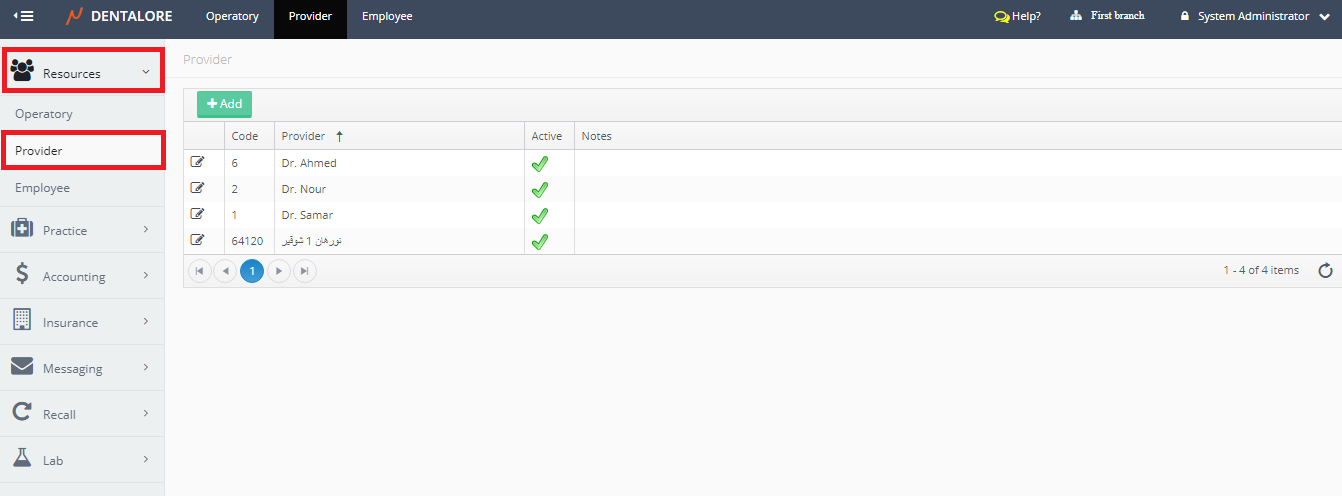
Task: Refresh the provider grid
Action: tap(1325, 270)
